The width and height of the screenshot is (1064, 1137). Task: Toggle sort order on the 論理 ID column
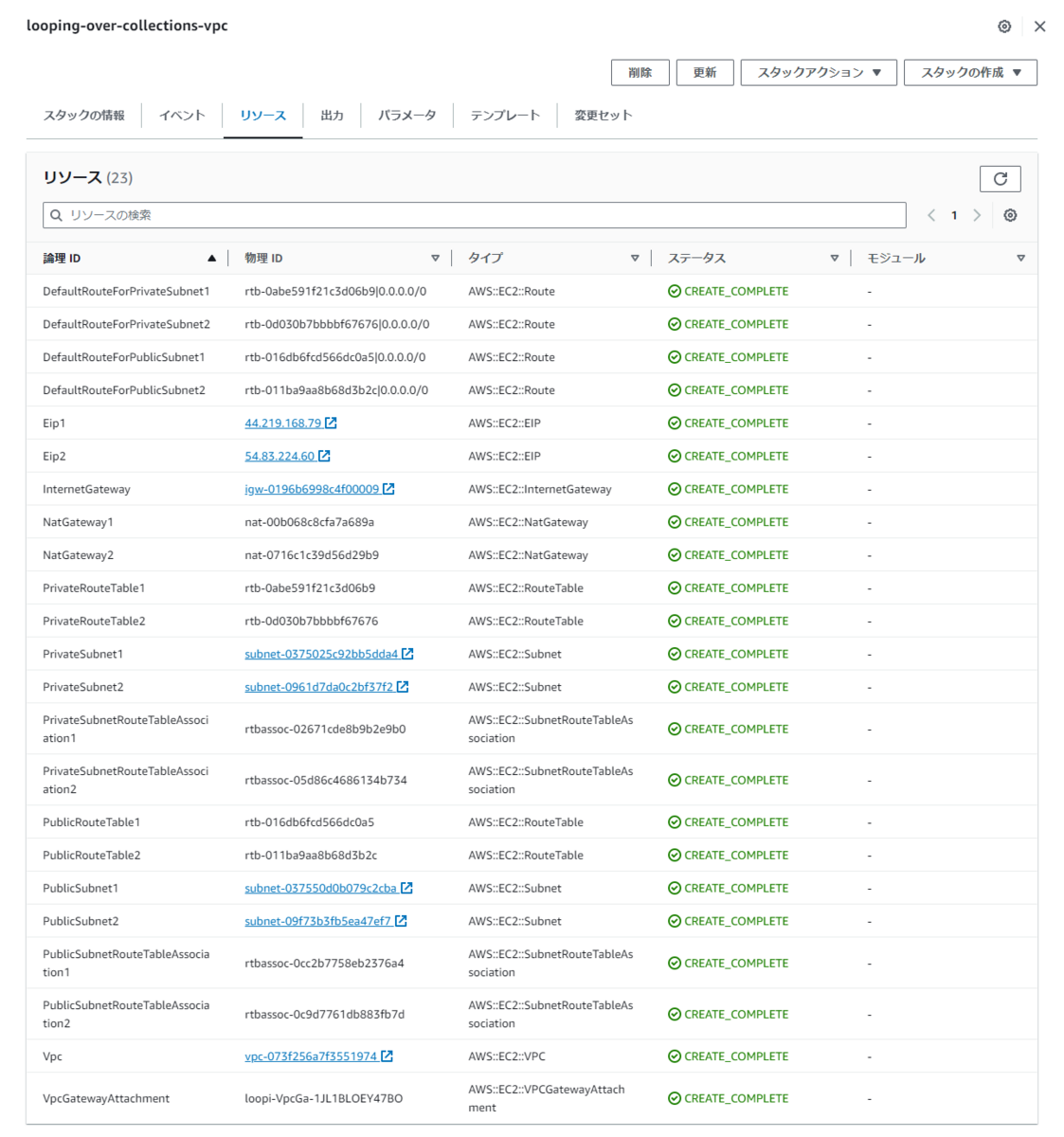213,257
